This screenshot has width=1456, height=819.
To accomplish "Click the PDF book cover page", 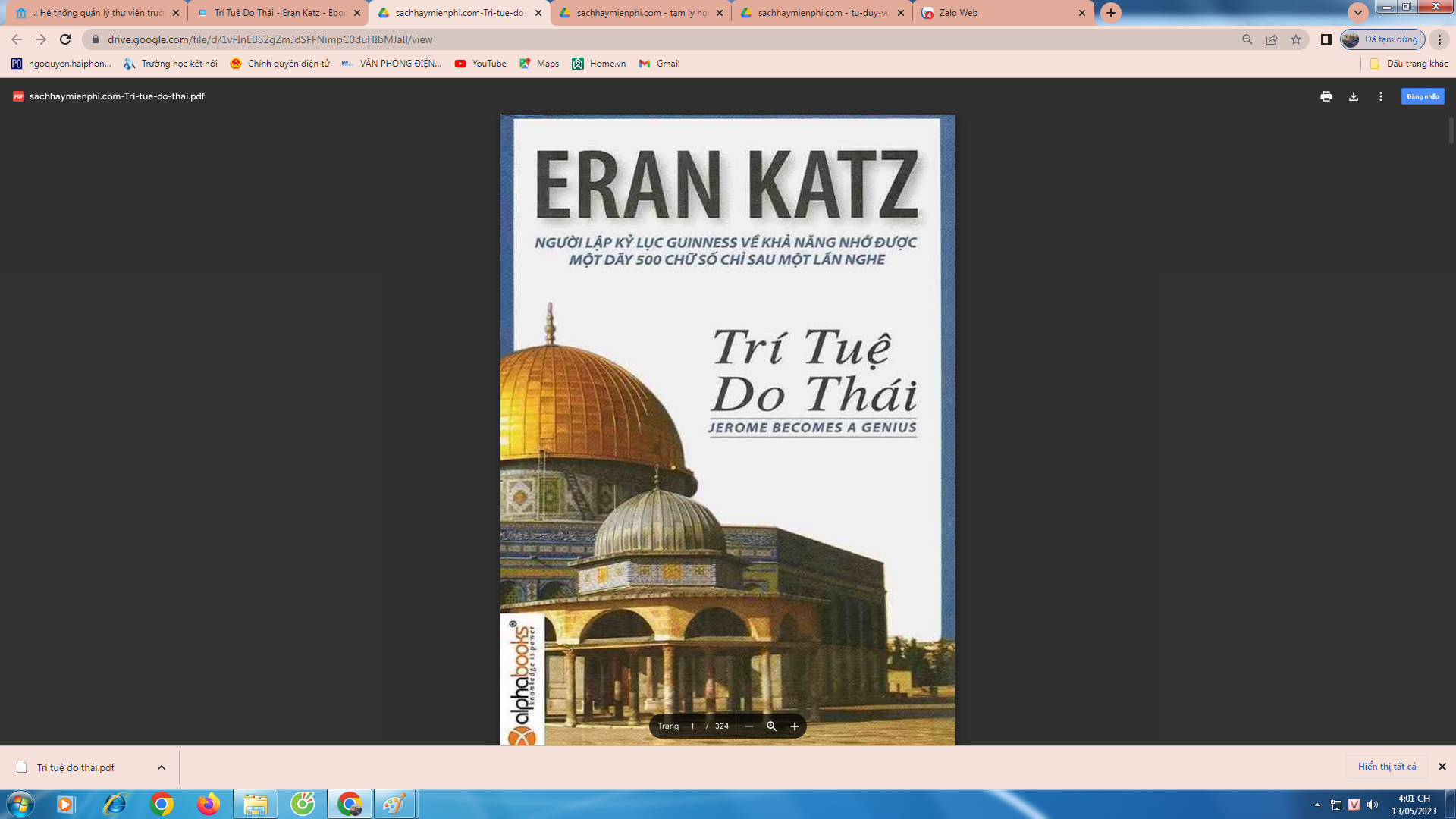I will [728, 430].
